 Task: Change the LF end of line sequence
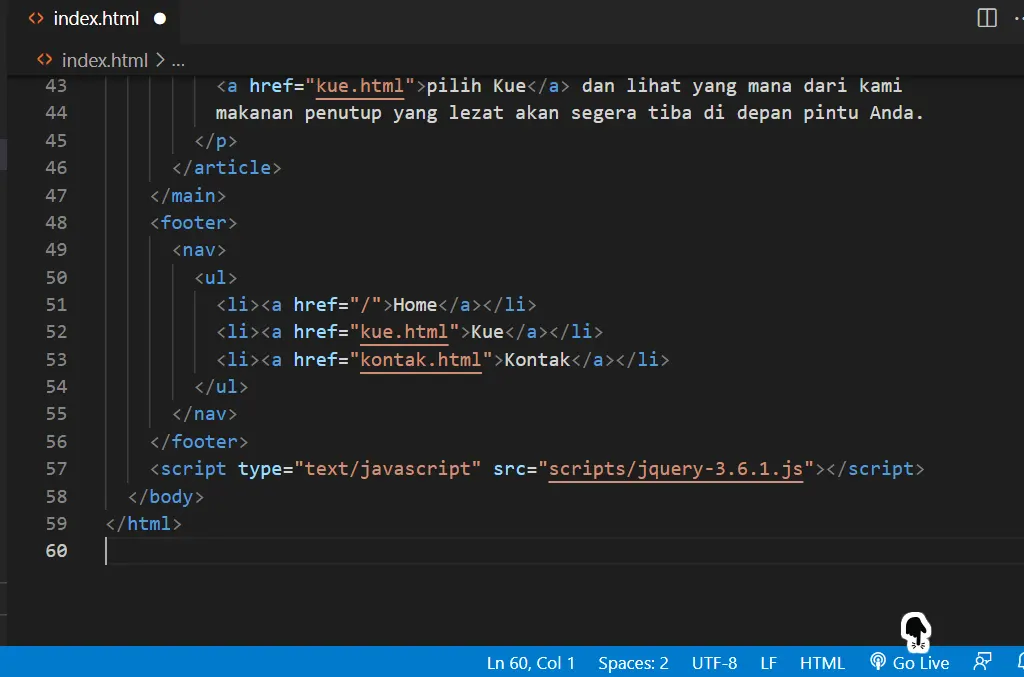(x=769, y=663)
